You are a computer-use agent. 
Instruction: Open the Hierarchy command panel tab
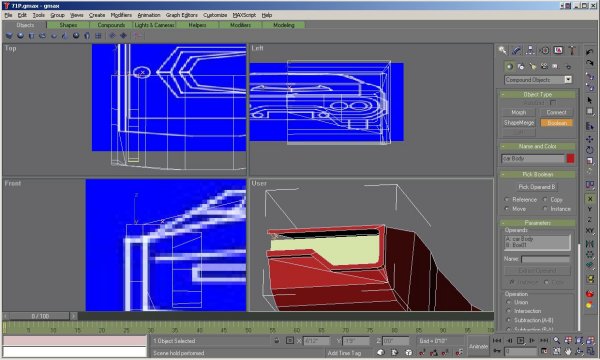coord(530,50)
